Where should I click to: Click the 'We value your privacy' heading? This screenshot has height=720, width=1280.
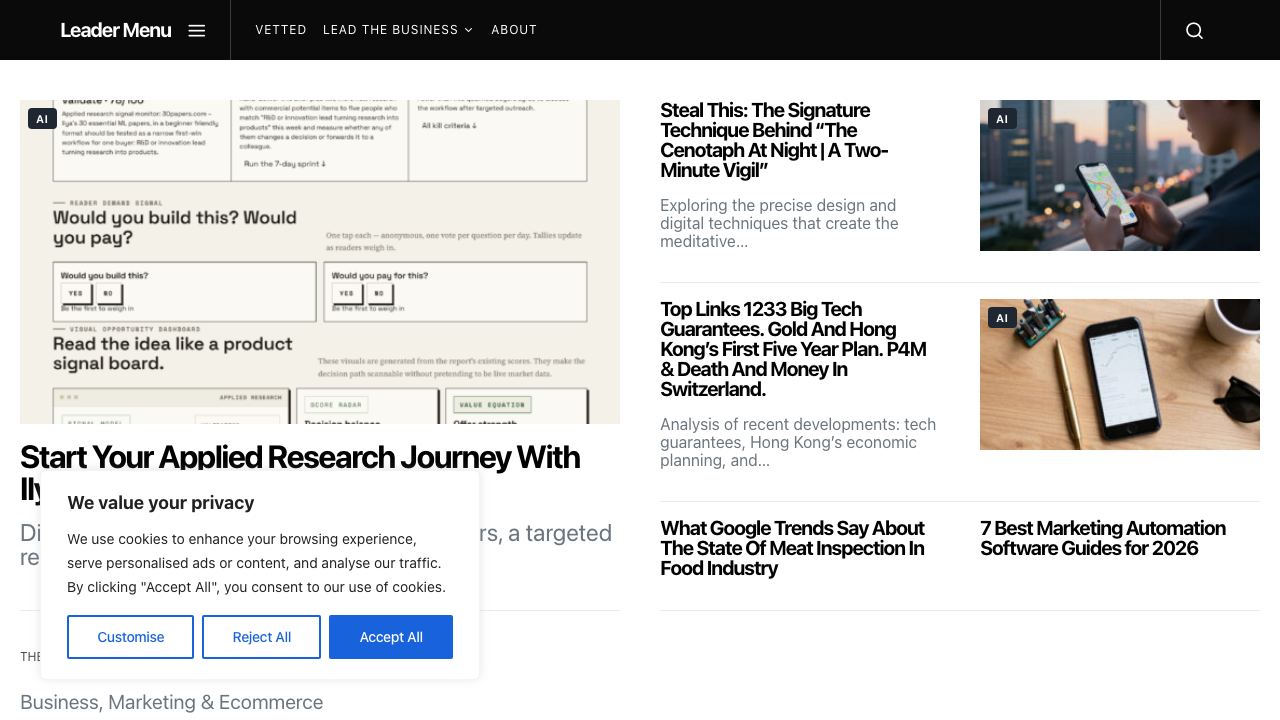[161, 503]
